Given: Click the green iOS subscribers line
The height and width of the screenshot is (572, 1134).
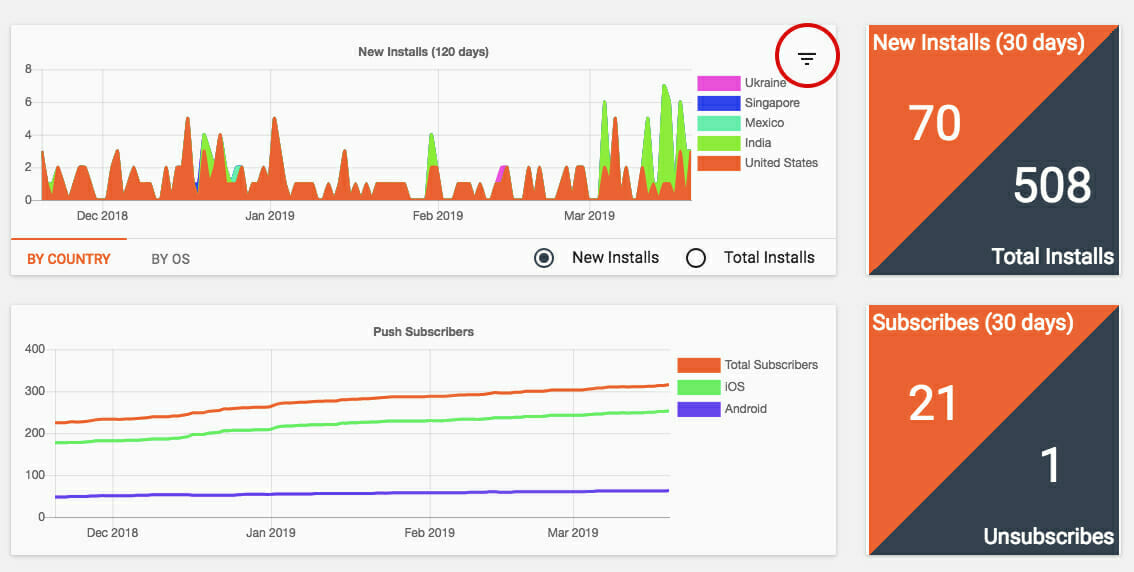Looking at the screenshot, I should pyautogui.click(x=362, y=422).
